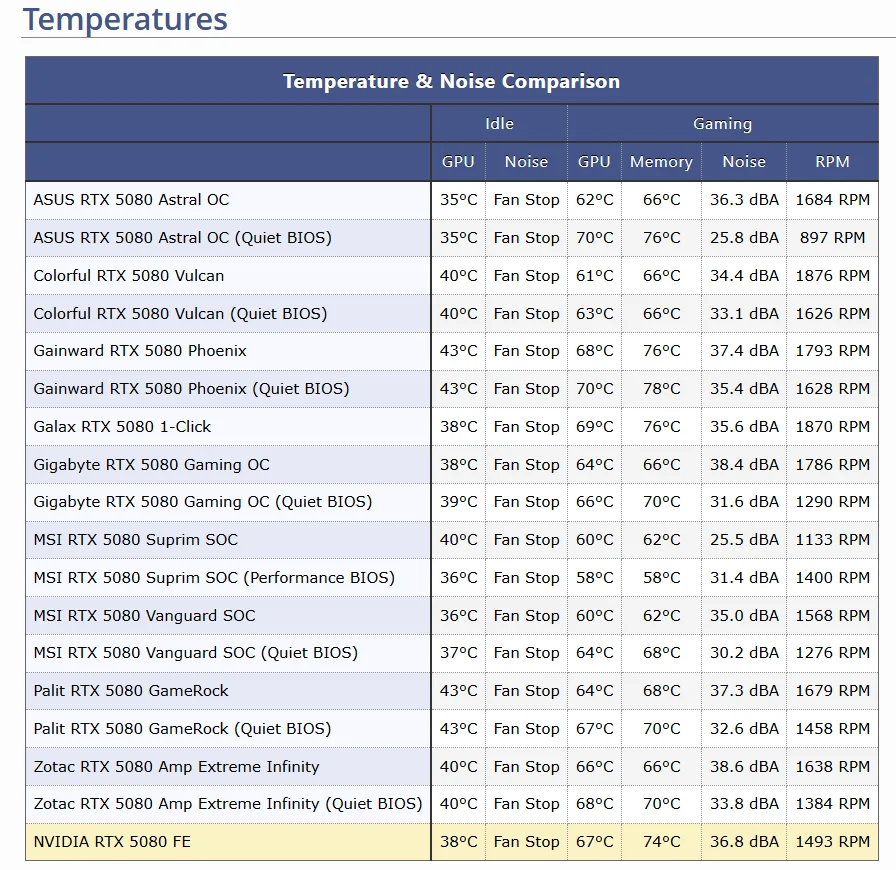Click the 78°C memory temperature cell
896x870 pixels.
pos(661,389)
